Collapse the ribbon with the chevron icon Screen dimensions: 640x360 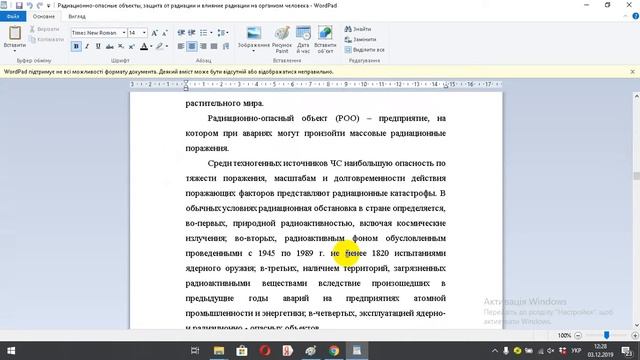click(x=625, y=16)
